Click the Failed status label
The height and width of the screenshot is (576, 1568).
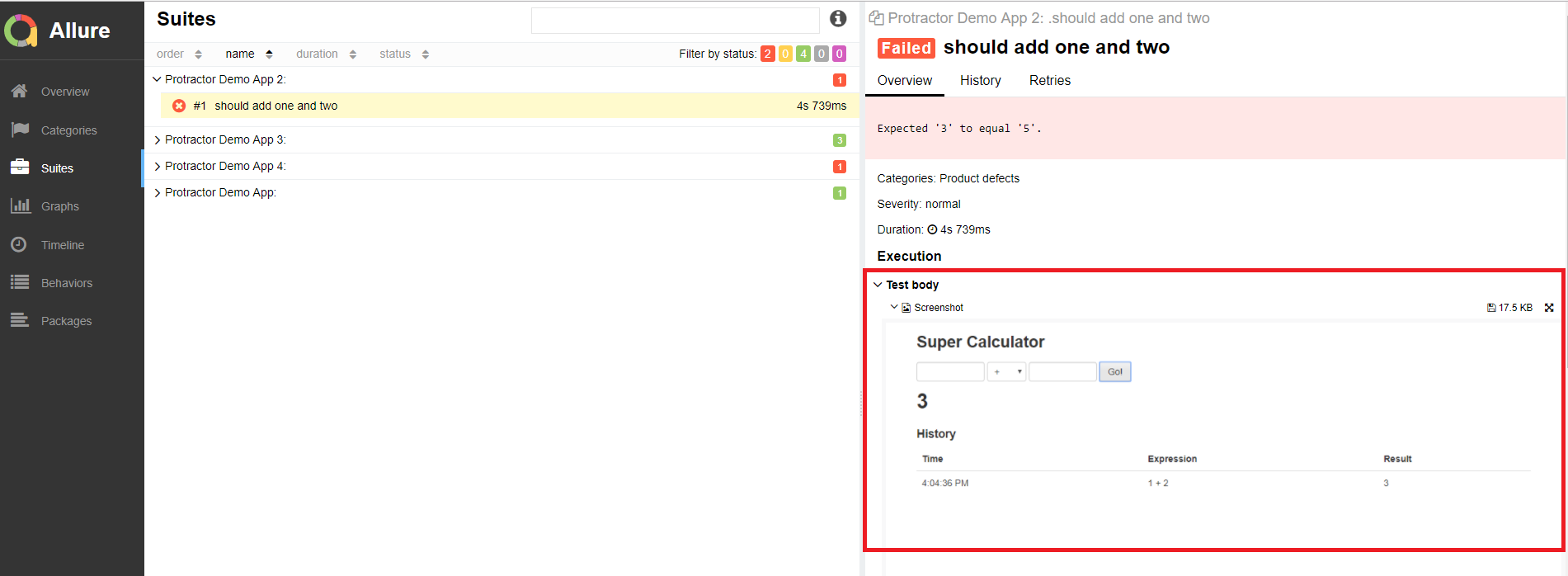(x=906, y=48)
